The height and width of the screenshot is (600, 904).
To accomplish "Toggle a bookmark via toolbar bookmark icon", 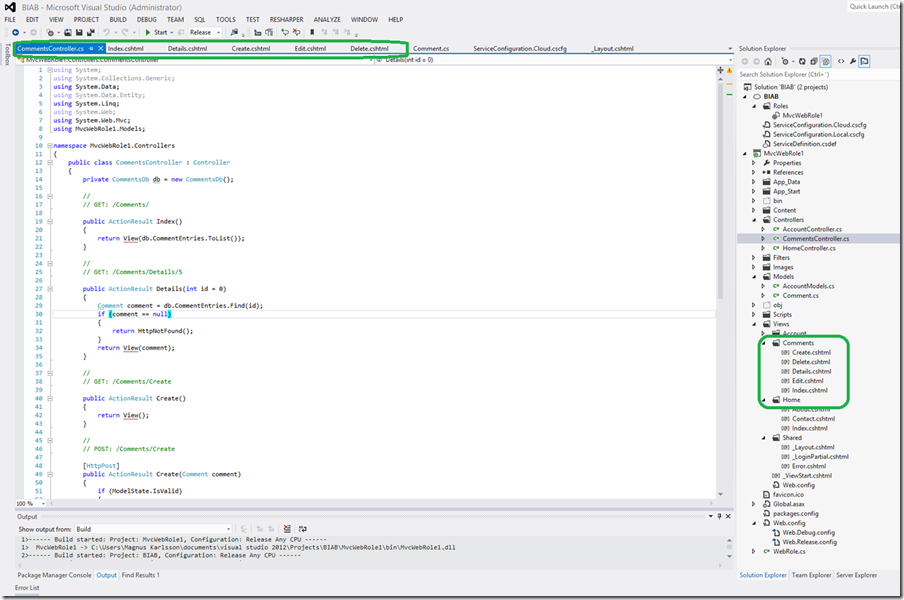I will click(x=312, y=32).
